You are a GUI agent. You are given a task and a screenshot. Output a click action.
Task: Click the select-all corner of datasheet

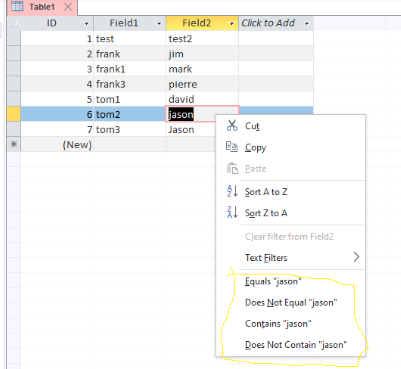pyautogui.click(x=14, y=23)
